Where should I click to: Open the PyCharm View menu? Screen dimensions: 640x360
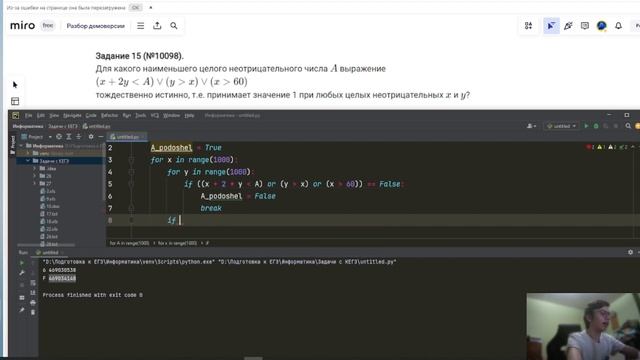pos(54,116)
